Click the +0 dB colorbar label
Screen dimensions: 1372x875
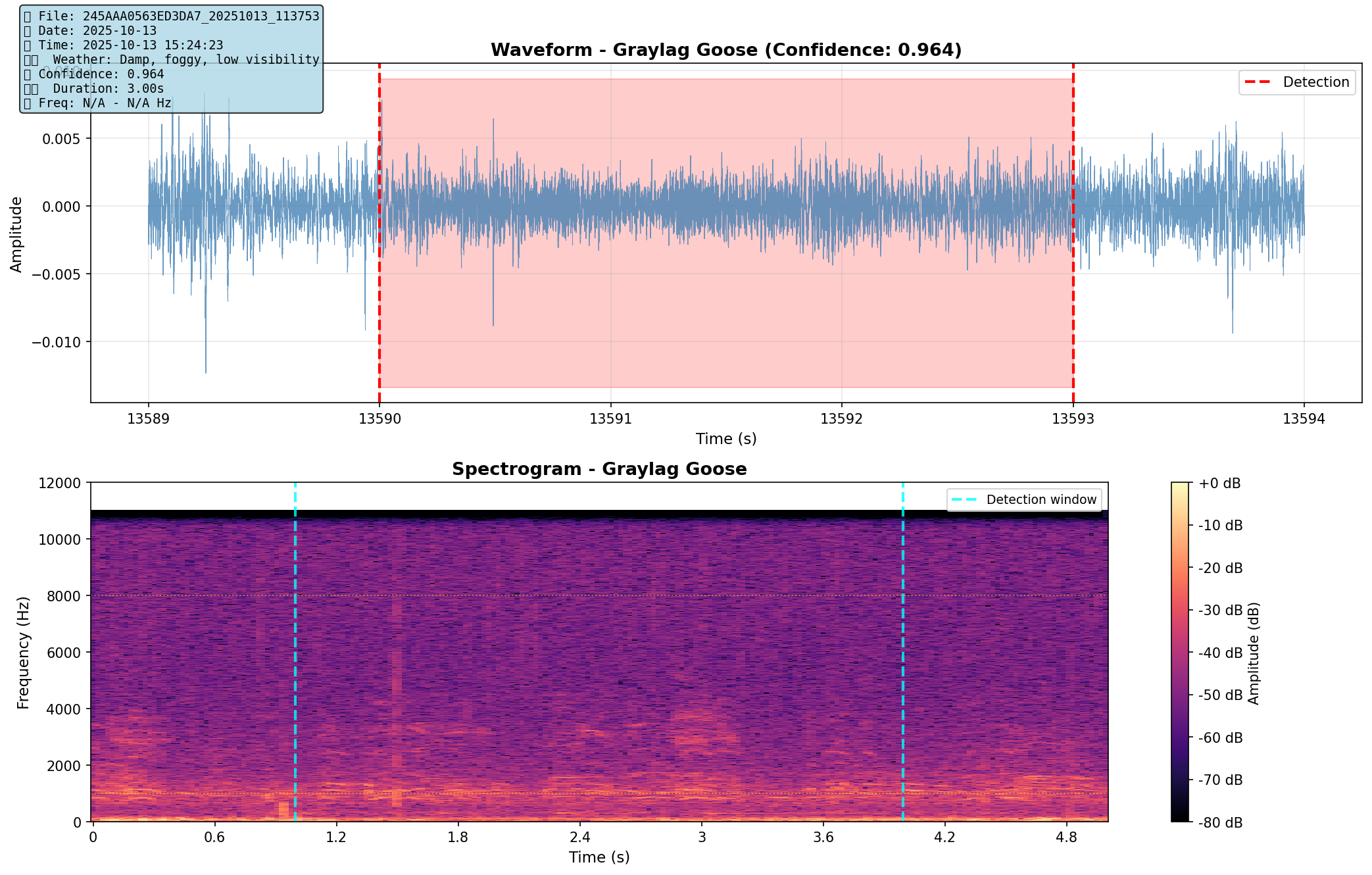pyautogui.click(x=1219, y=484)
